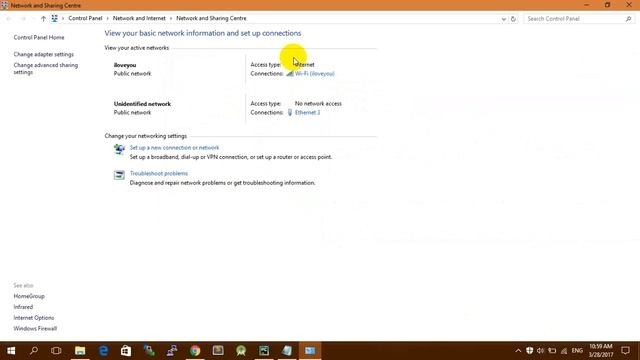Switch input language ENG

click(577, 351)
